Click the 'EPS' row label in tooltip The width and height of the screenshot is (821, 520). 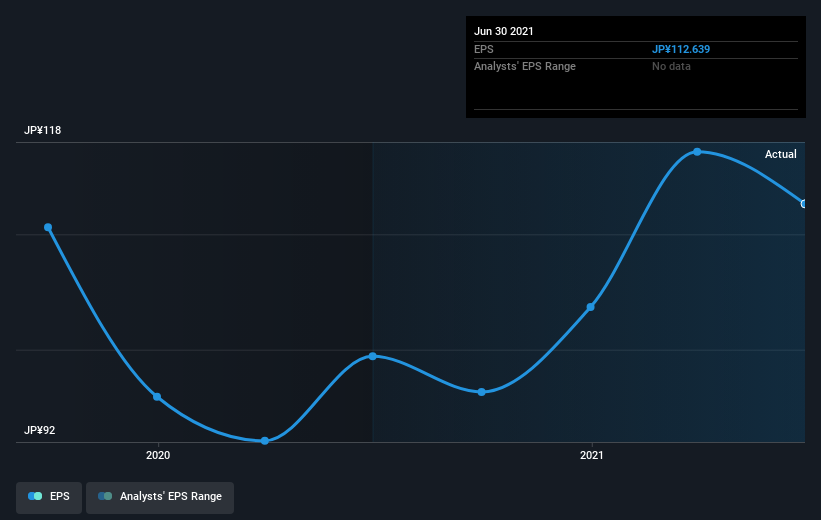(484, 49)
